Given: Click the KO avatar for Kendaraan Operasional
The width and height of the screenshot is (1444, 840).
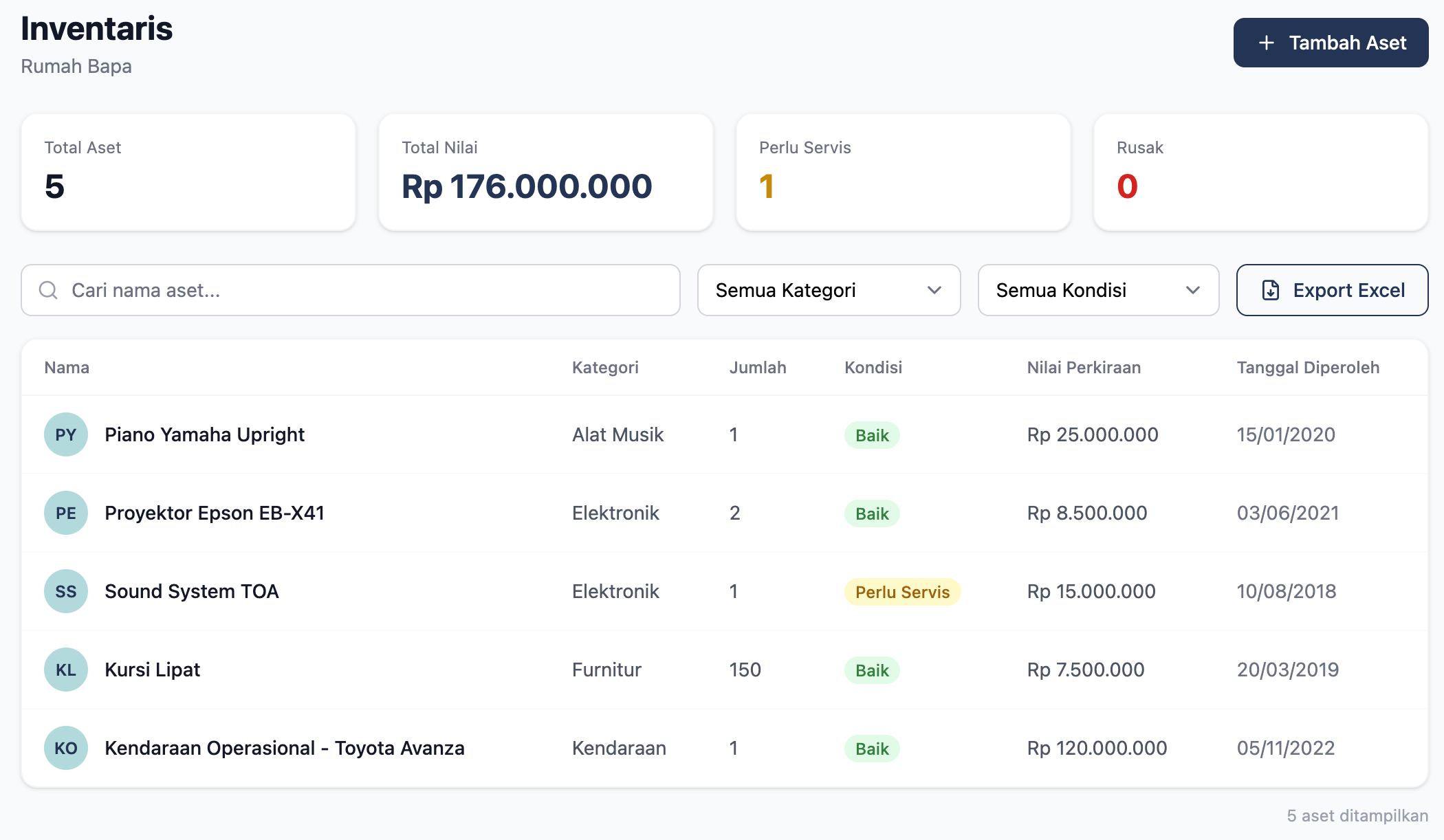Looking at the screenshot, I should (66, 748).
